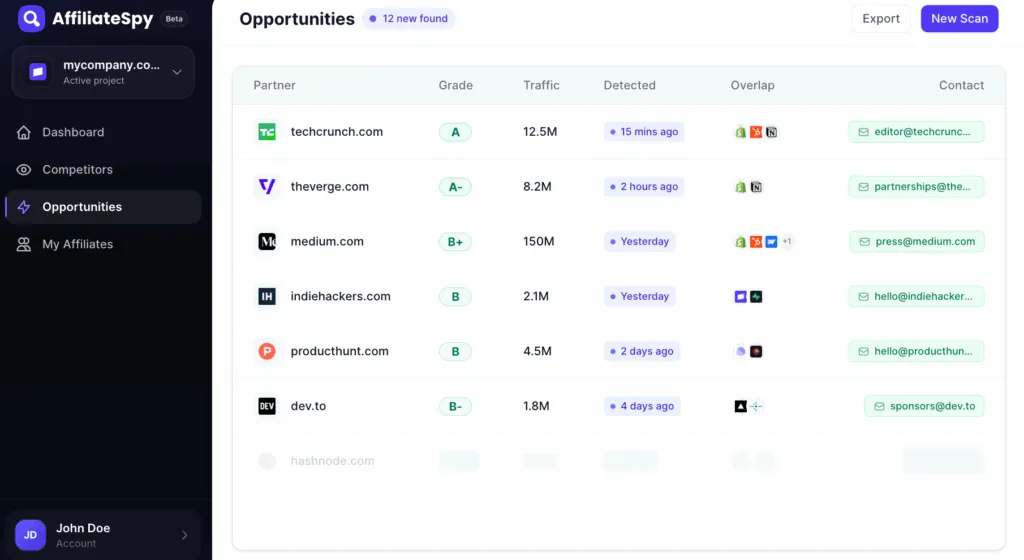Select Opportunities in the sidebar
Image resolution: width=1024 pixels, height=560 pixels.
103,207
